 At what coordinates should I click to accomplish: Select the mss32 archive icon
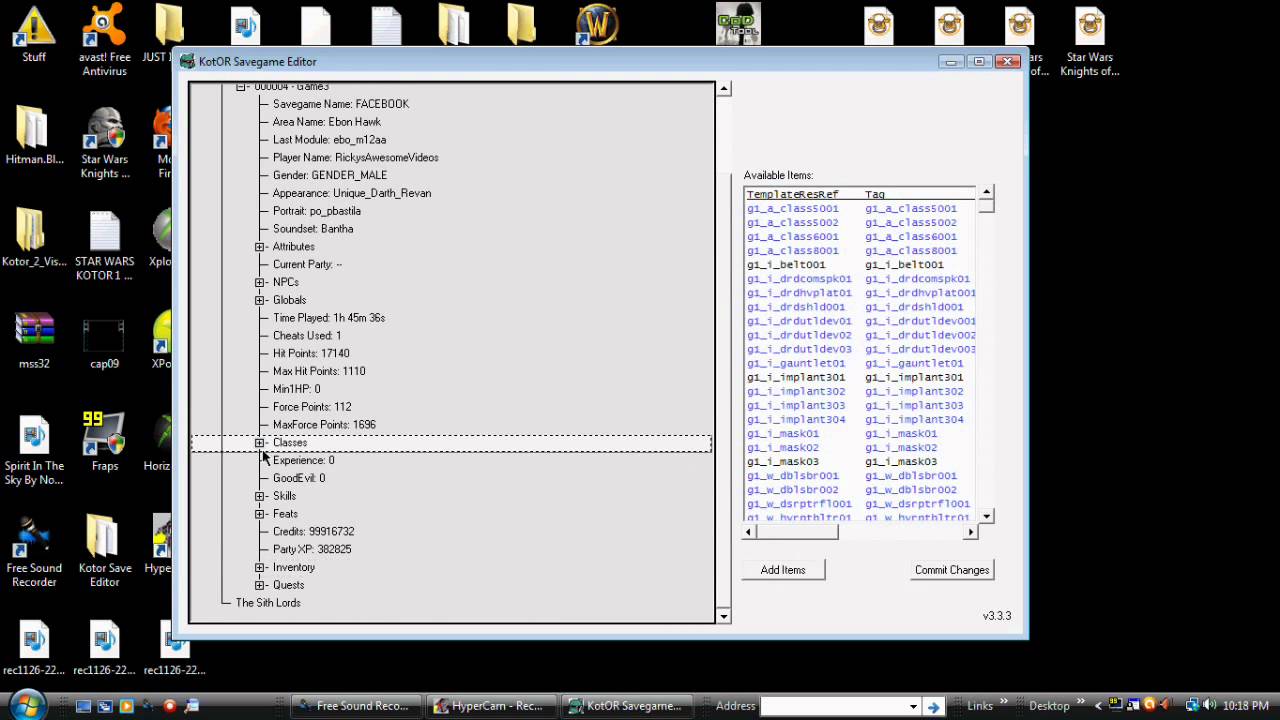[x=34, y=340]
